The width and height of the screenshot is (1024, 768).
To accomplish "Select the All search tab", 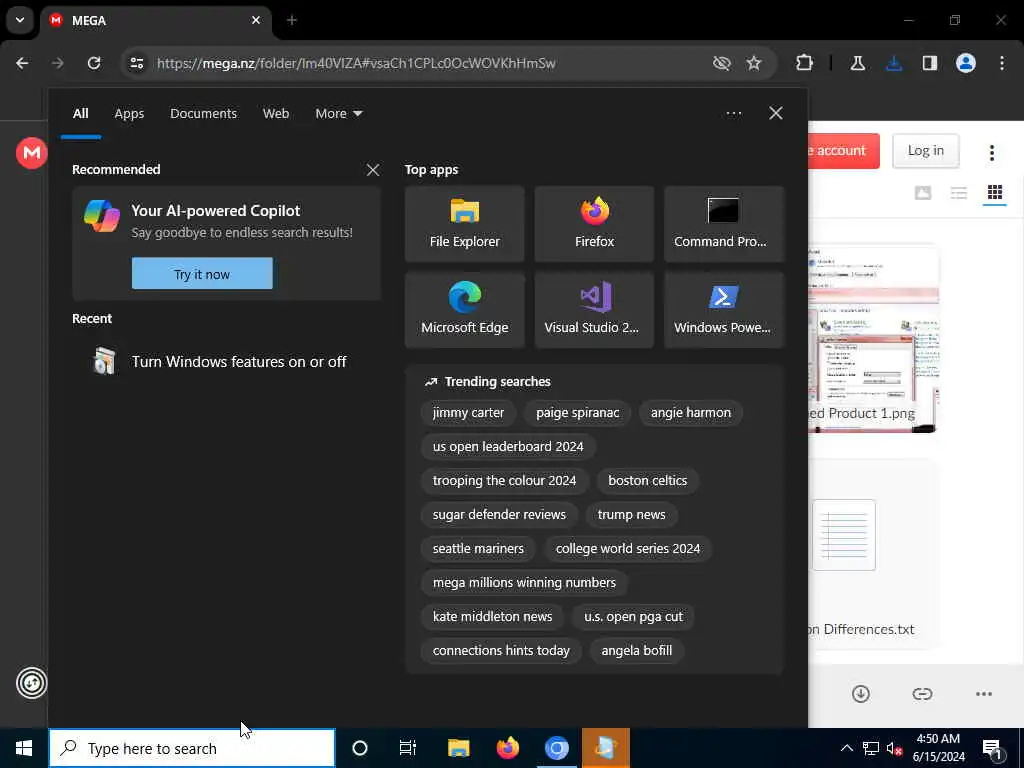I will [x=80, y=114].
